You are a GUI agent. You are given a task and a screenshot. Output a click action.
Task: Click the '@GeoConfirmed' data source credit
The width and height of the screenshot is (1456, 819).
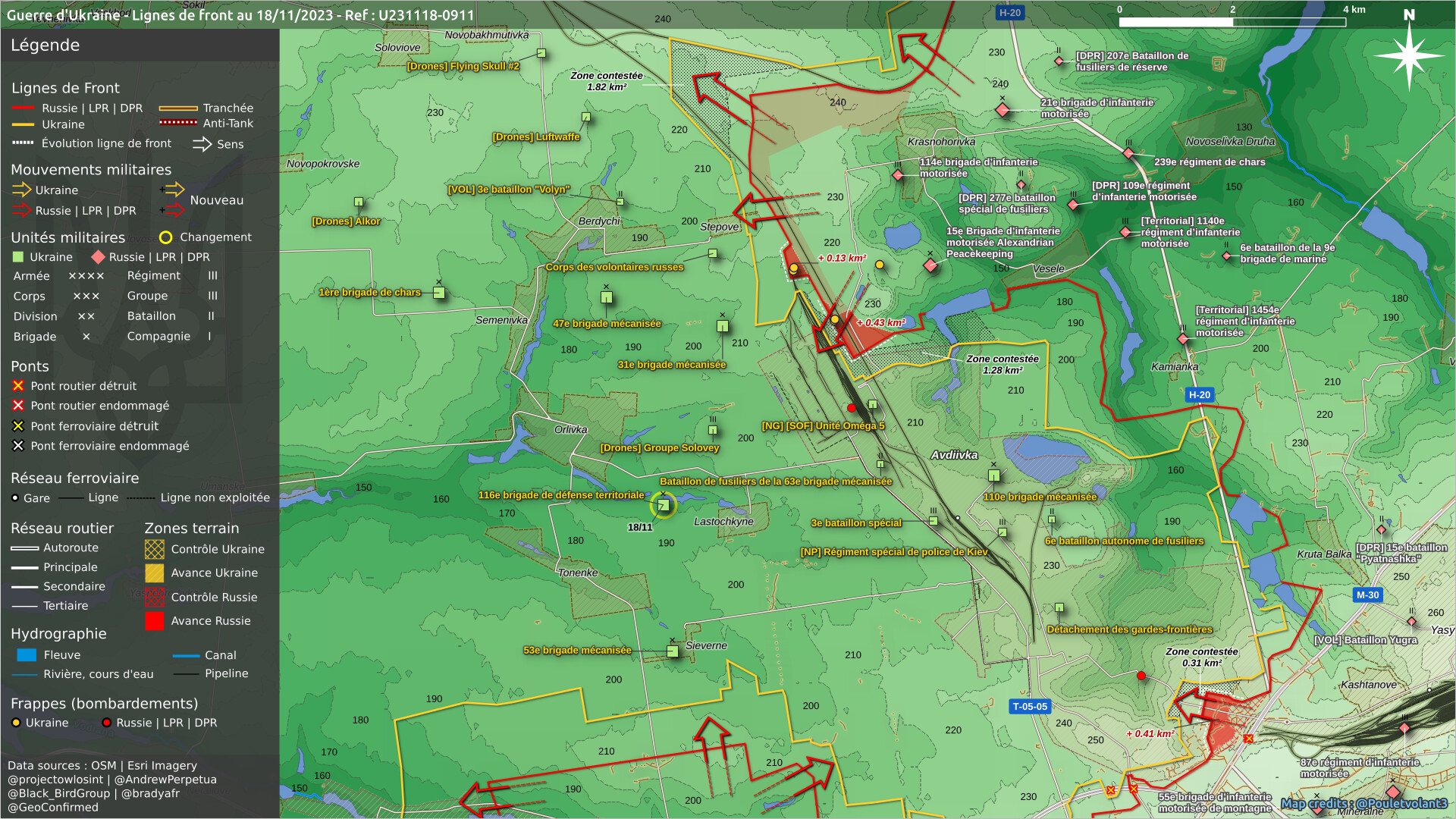pos(53,807)
